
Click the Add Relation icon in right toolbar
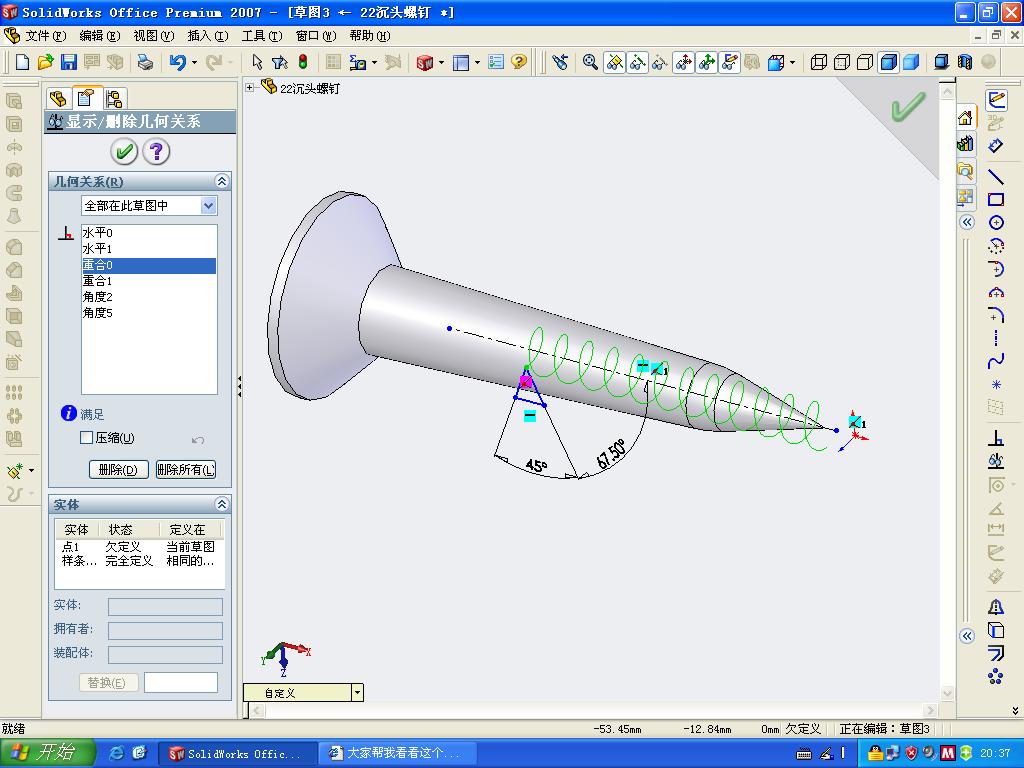996,438
